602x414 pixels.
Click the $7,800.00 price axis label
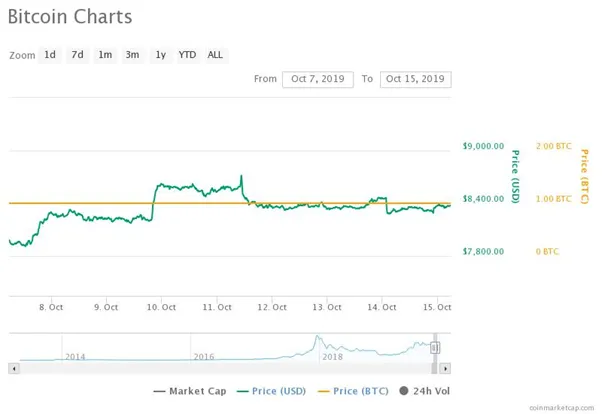(x=483, y=252)
